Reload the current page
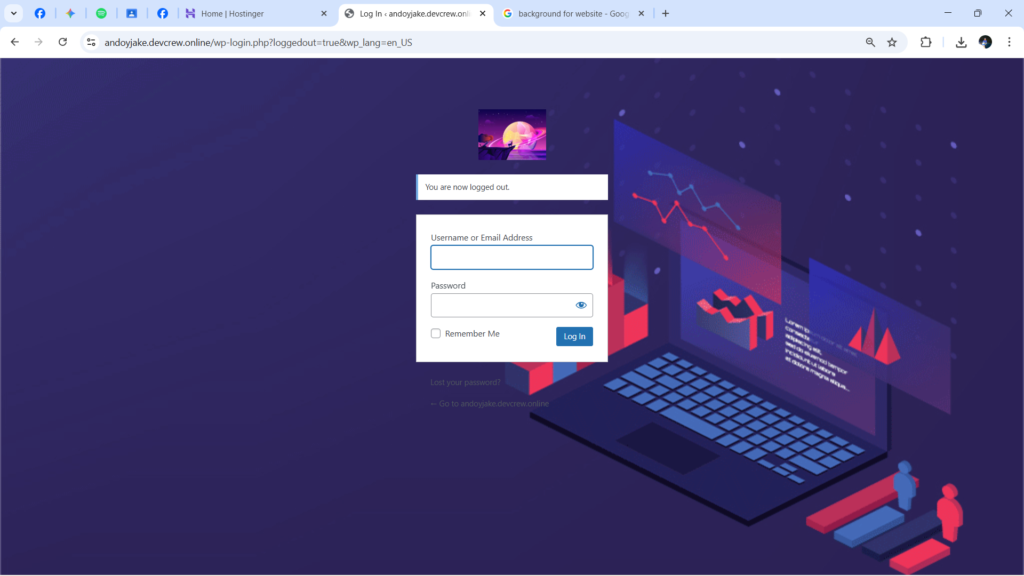 (63, 42)
